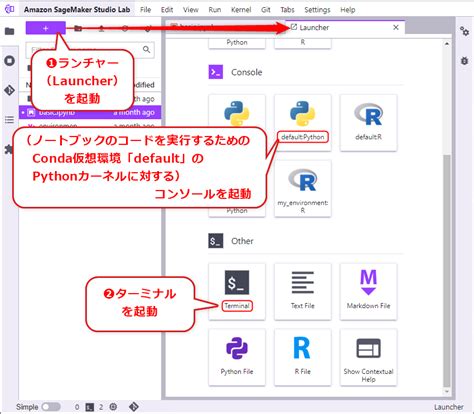This screenshot has width=474, height=414.
Task: Launch default:Python console
Action: pyautogui.click(x=302, y=123)
